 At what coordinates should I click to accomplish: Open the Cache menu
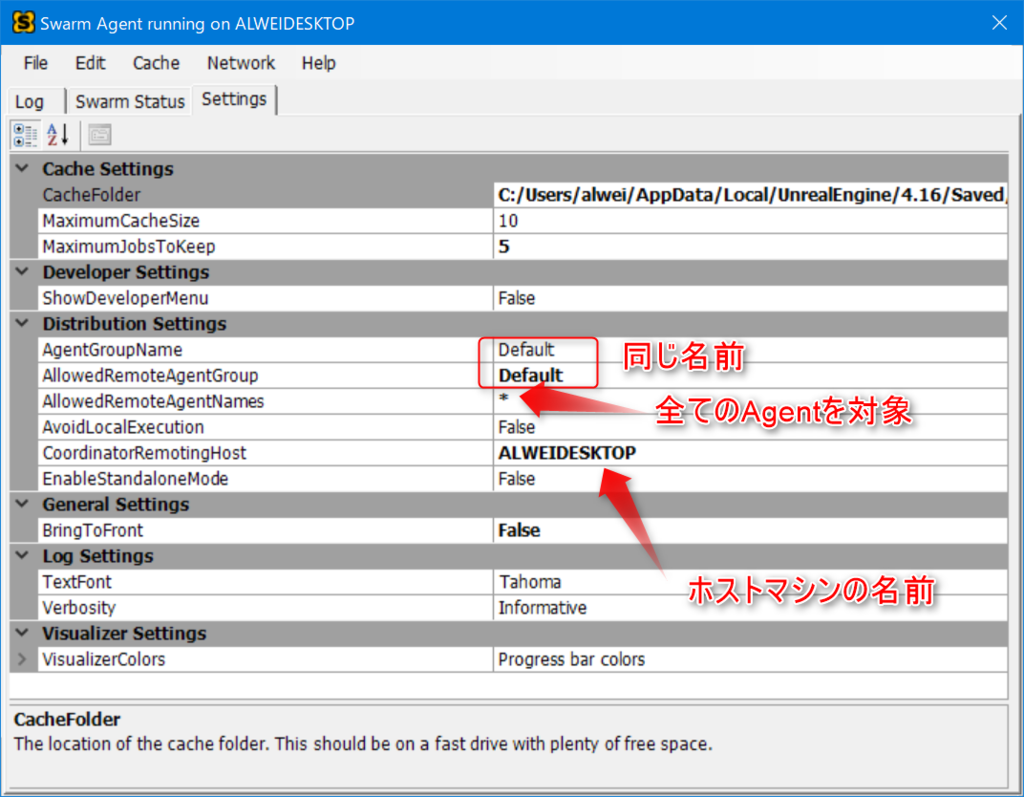156,63
